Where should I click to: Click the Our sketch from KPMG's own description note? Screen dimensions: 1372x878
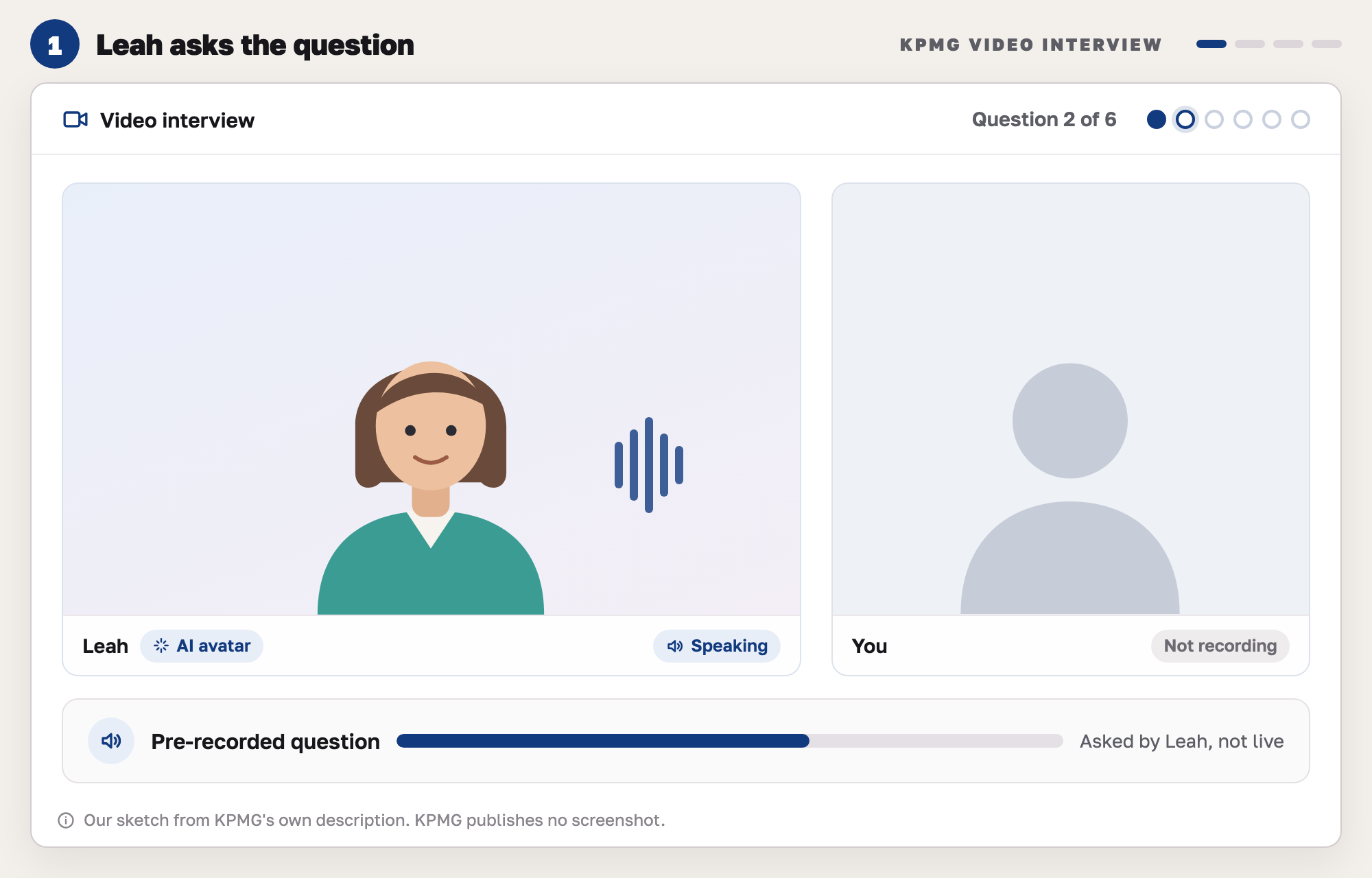click(x=375, y=820)
